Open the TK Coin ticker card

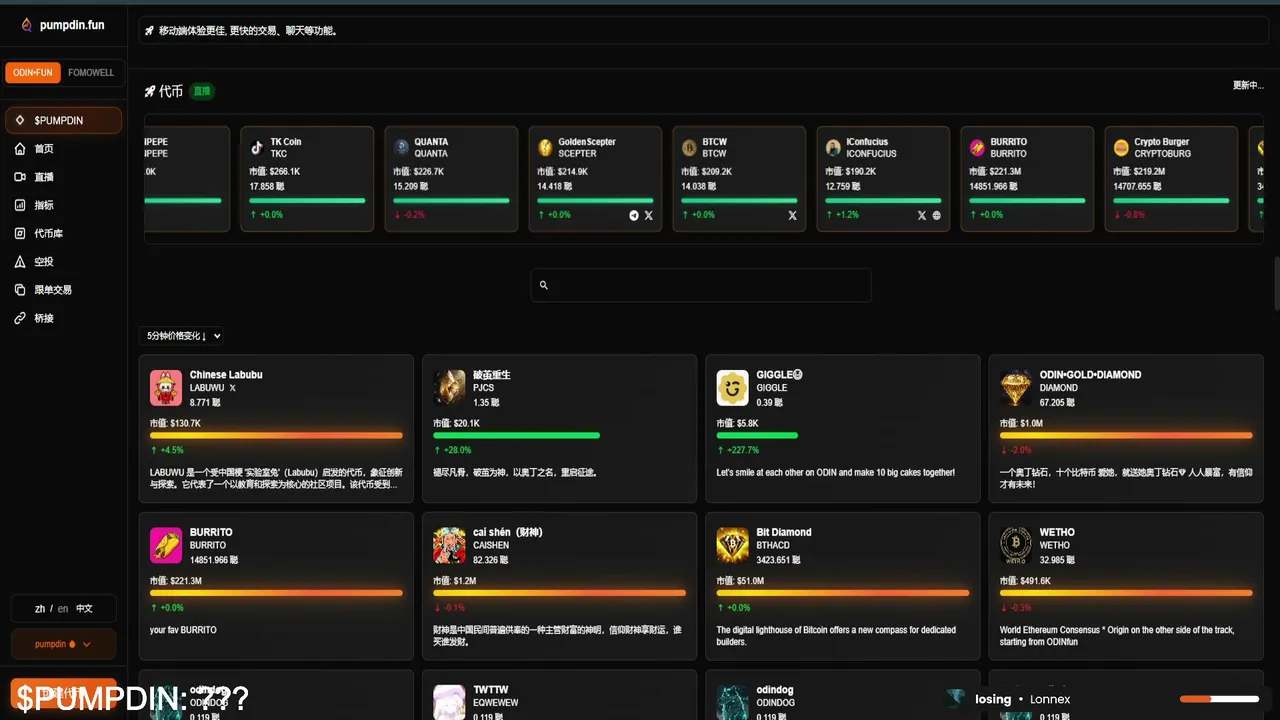point(307,179)
